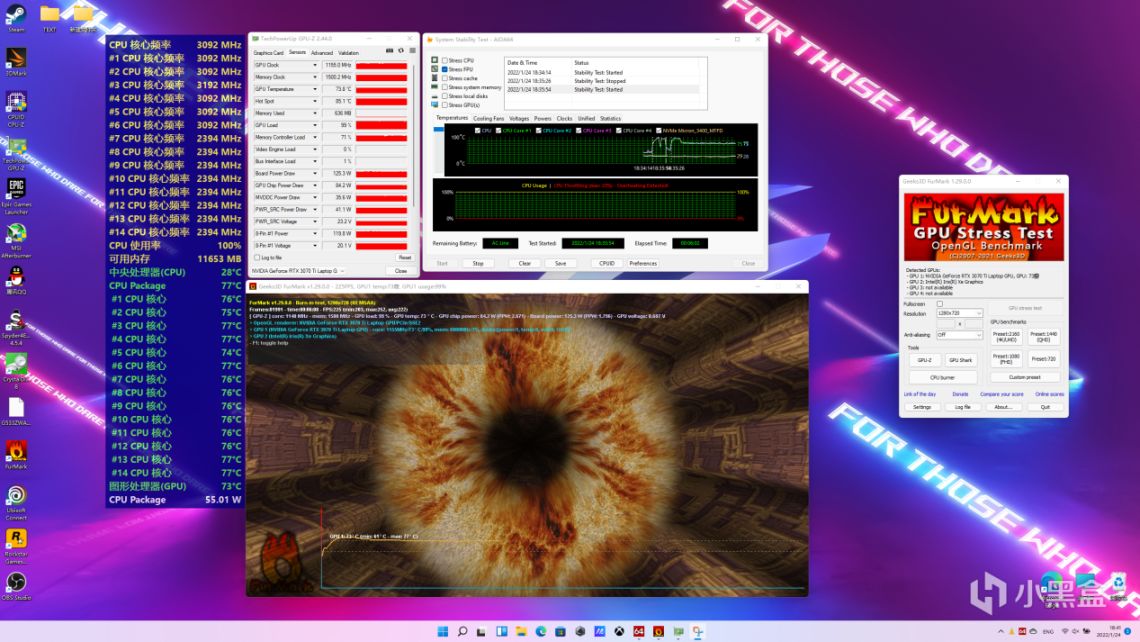The width and height of the screenshot is (1140, 642).
Task: Open 3DMark desktop shortcut
Action: click(15, 62)
